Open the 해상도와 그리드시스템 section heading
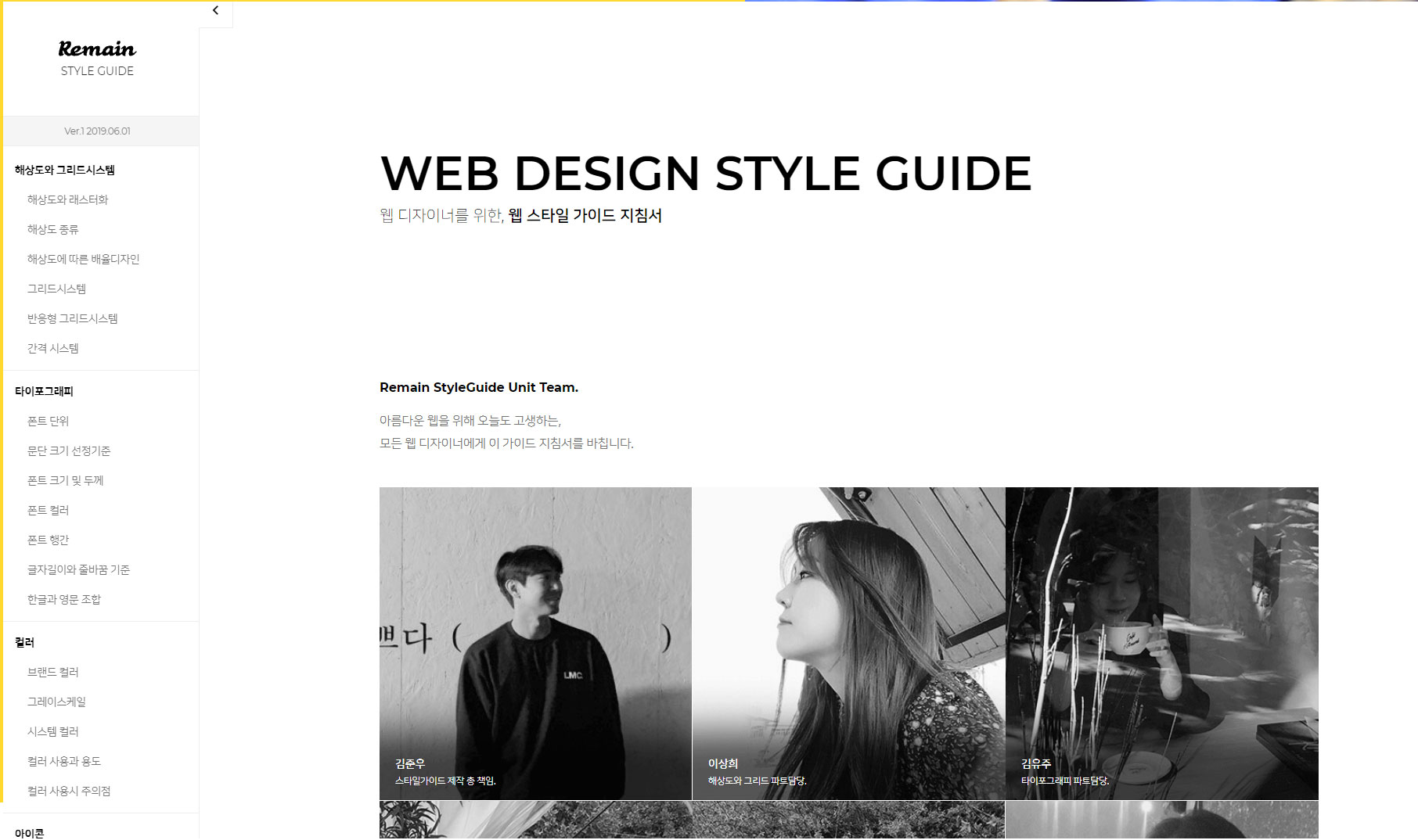This screenshot has width=1418, height=840. coord(65,170)
